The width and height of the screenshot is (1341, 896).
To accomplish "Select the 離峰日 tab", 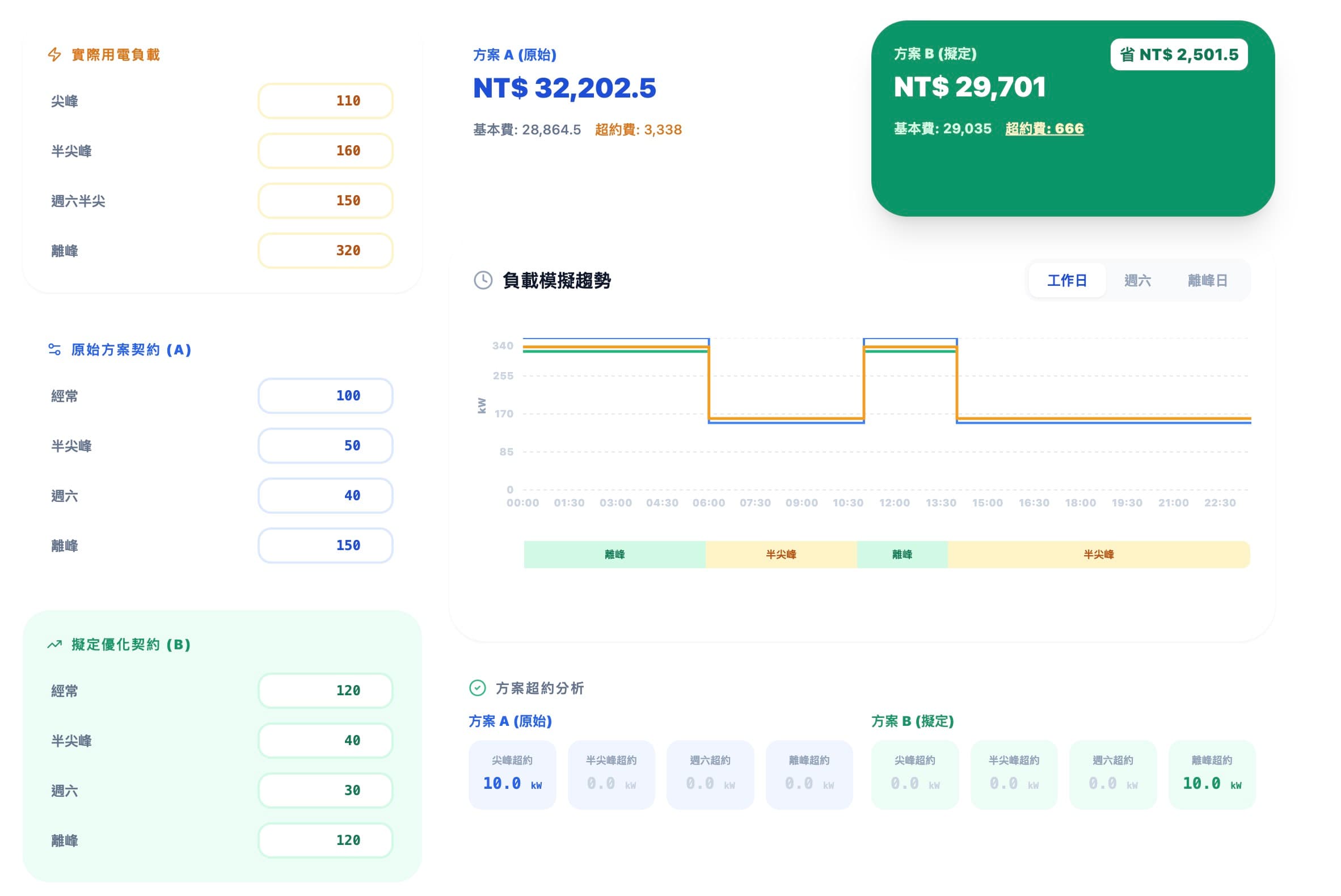I will [x=1208, y=281].
